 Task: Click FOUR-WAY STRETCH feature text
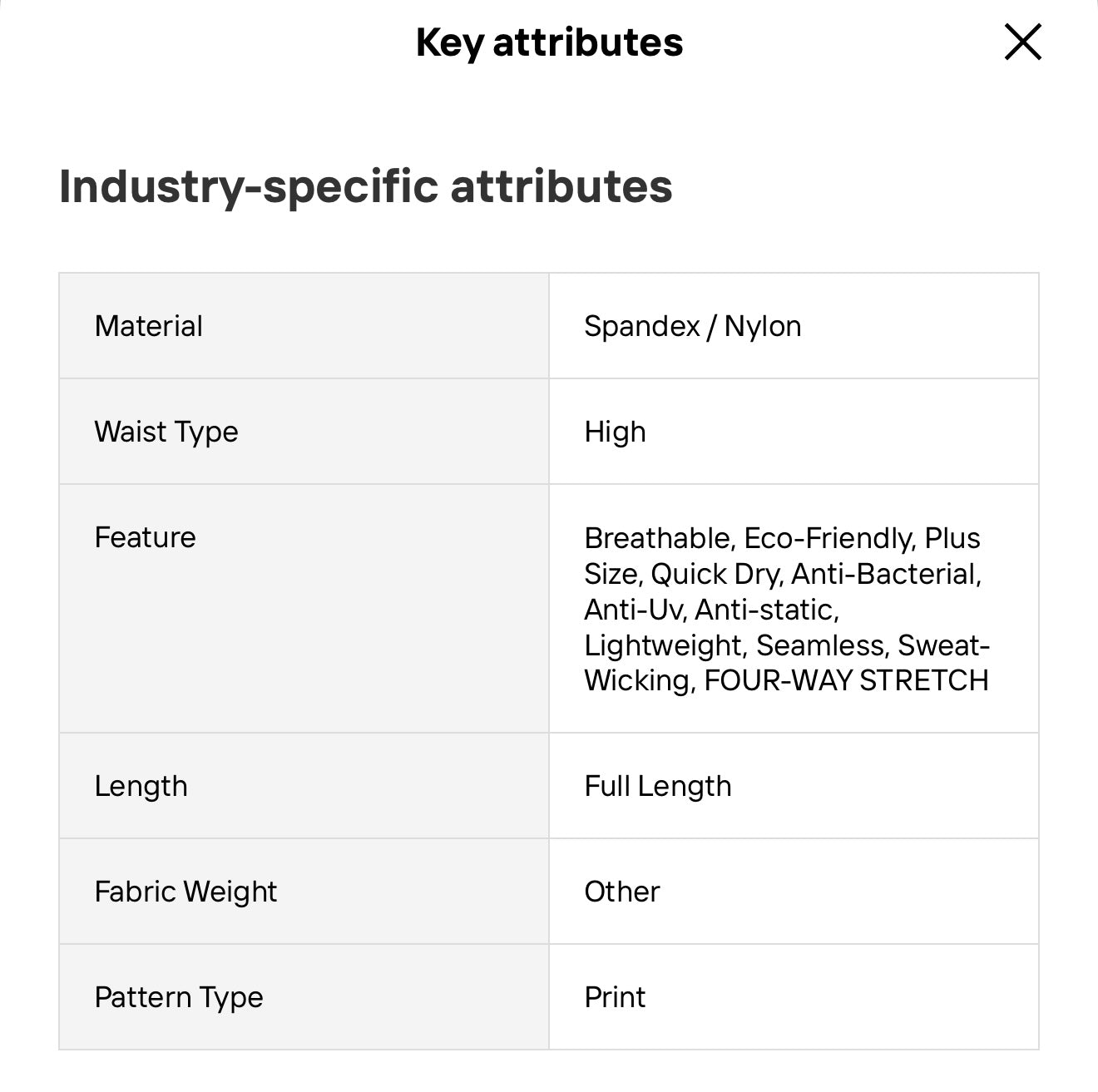[x=846, y=680]
